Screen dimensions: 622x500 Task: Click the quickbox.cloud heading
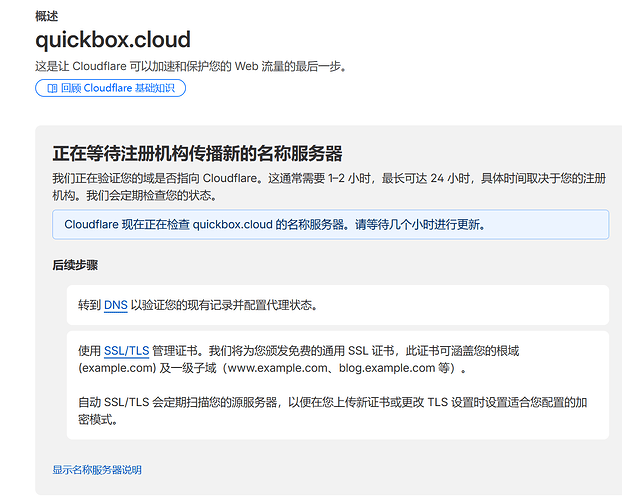113,40
